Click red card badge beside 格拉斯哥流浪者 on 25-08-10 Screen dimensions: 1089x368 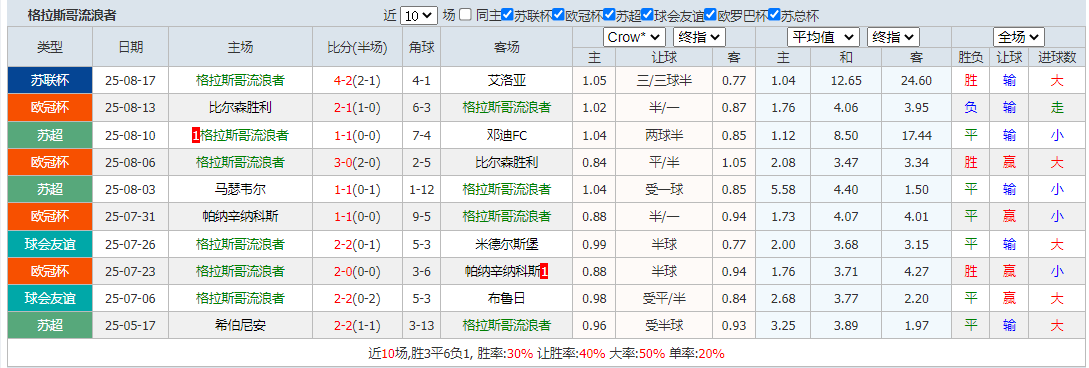(196, 135)
